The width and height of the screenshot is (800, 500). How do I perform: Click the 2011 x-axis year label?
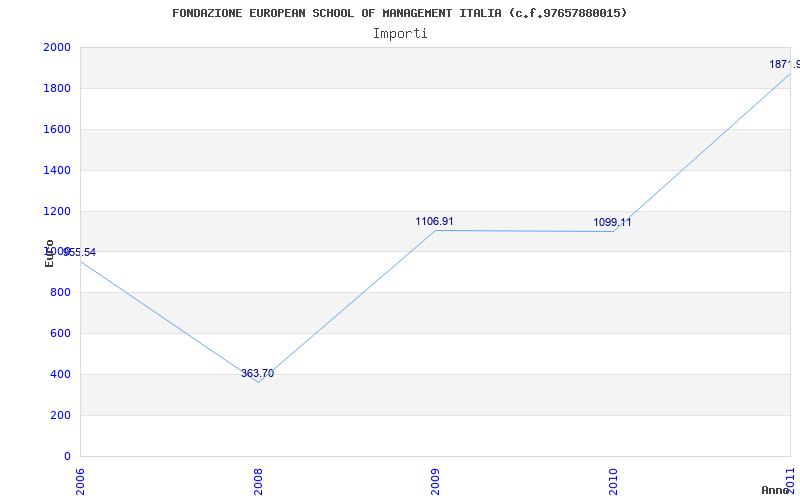[790, 478]
